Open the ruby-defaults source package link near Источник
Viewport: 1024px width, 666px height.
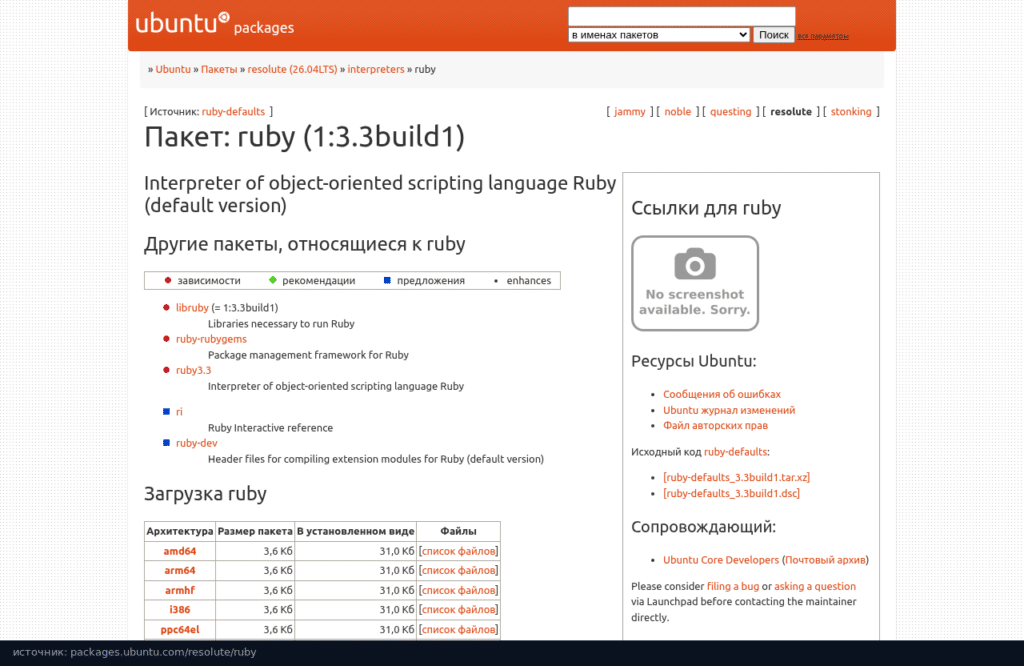(x=233, y=112)
